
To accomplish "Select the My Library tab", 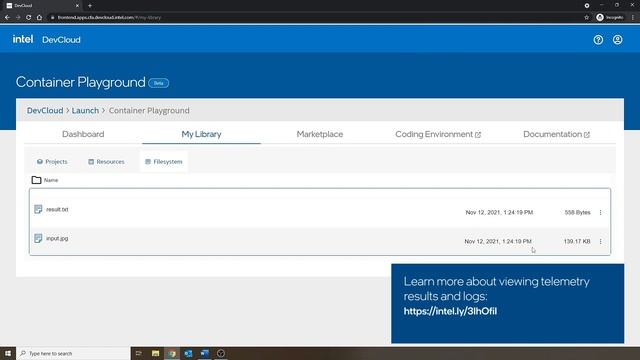I will click(x=201, y=134).
